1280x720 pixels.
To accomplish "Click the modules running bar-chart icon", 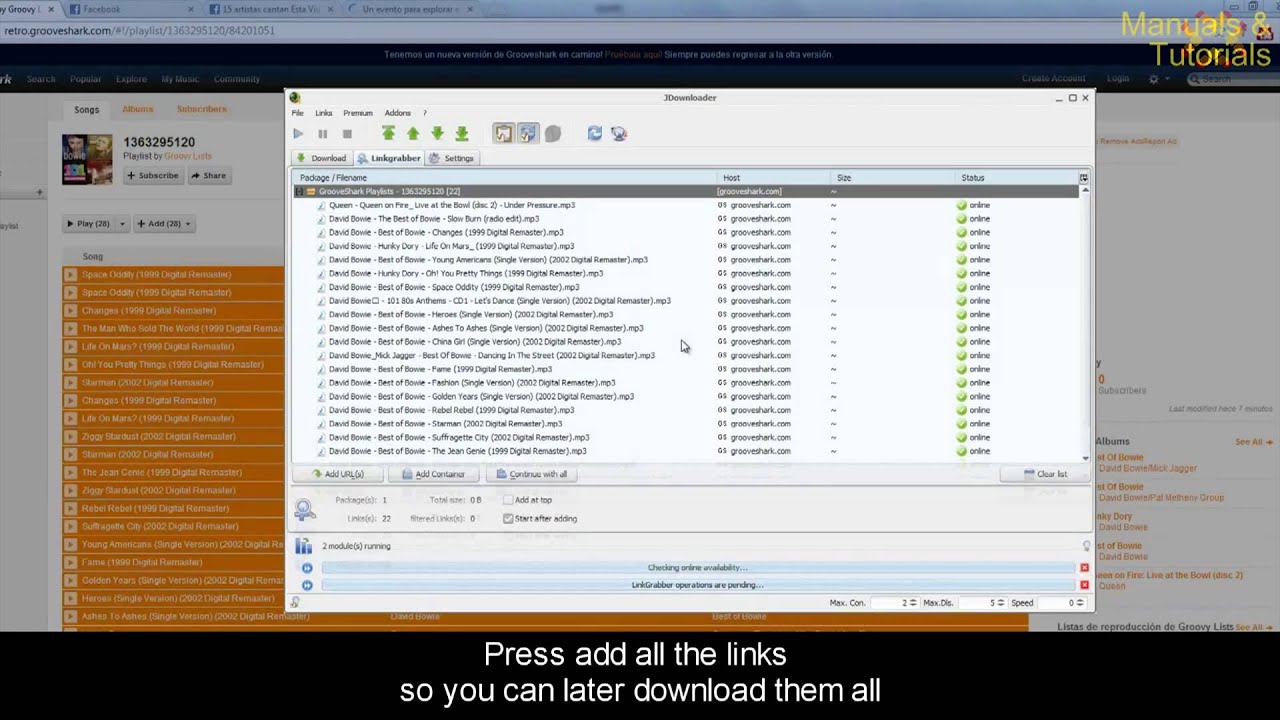I will coord(303,546).
